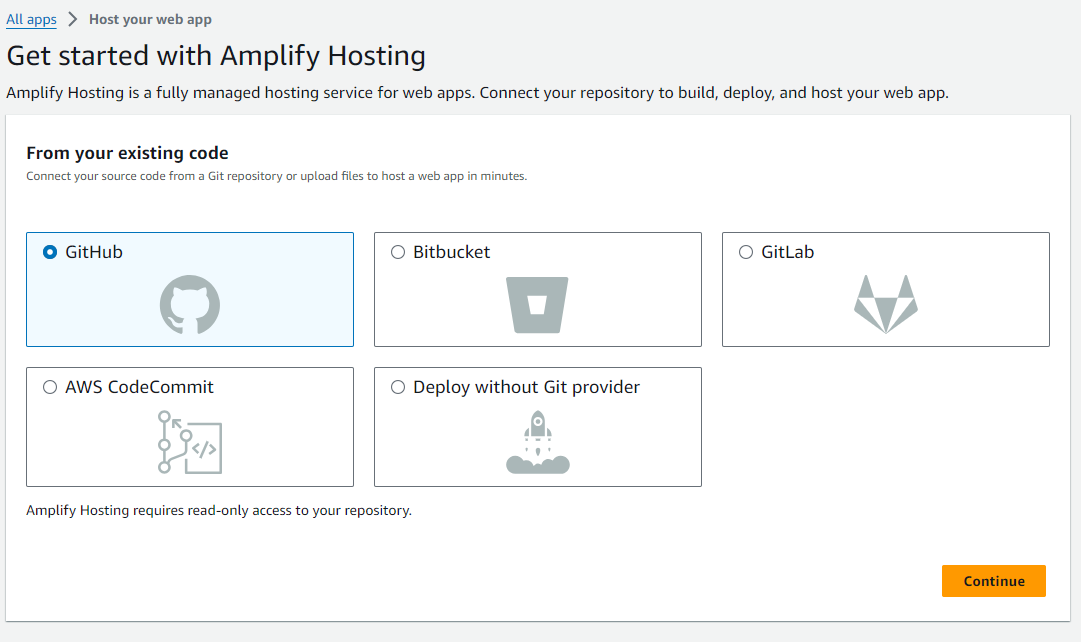Click the 'Connect your source code' description
Viewport: 1081px width, 642px height.
pos(276,176)
